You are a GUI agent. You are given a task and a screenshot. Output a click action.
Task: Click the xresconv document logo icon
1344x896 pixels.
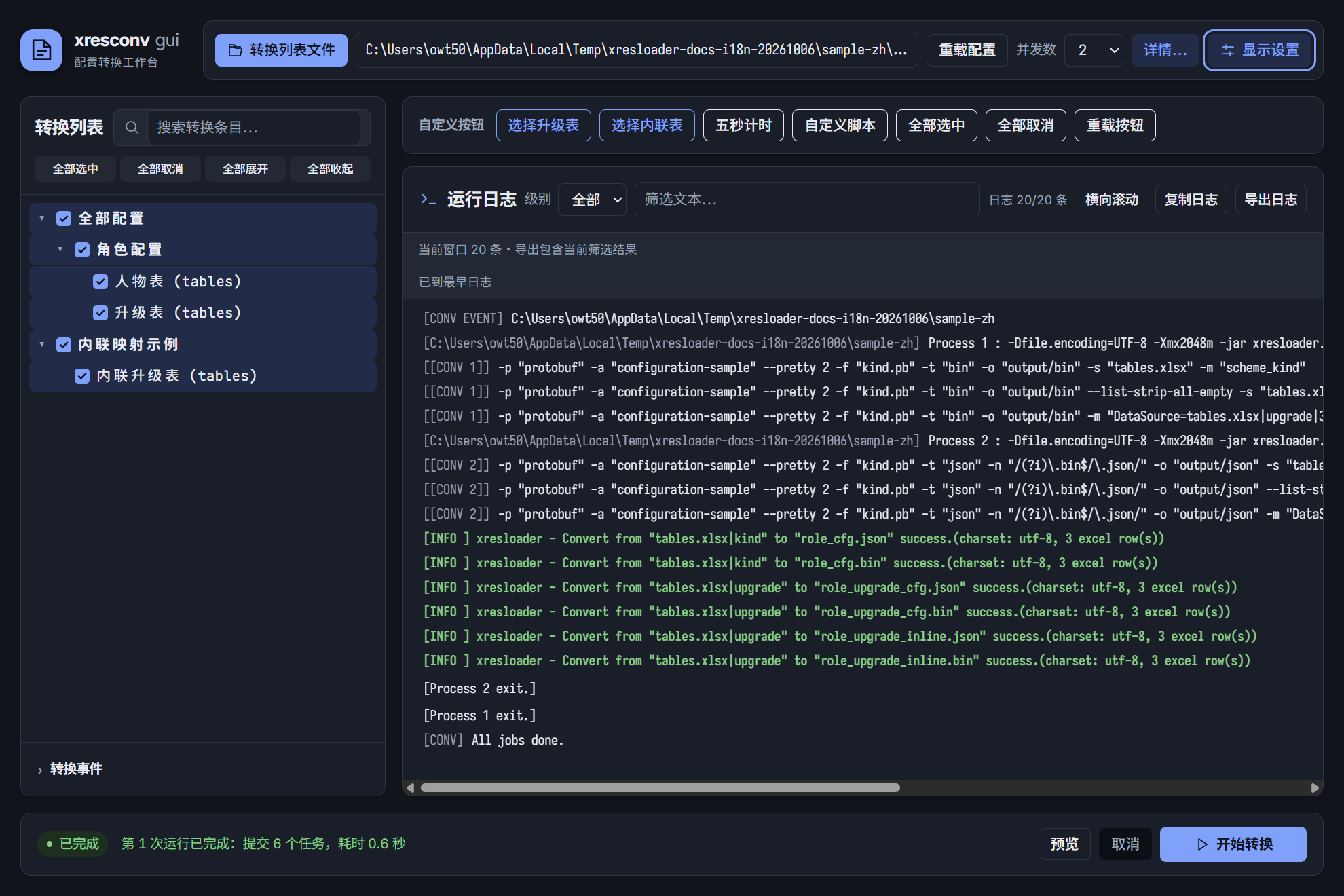pyautogui.click(x=41, y=50)
